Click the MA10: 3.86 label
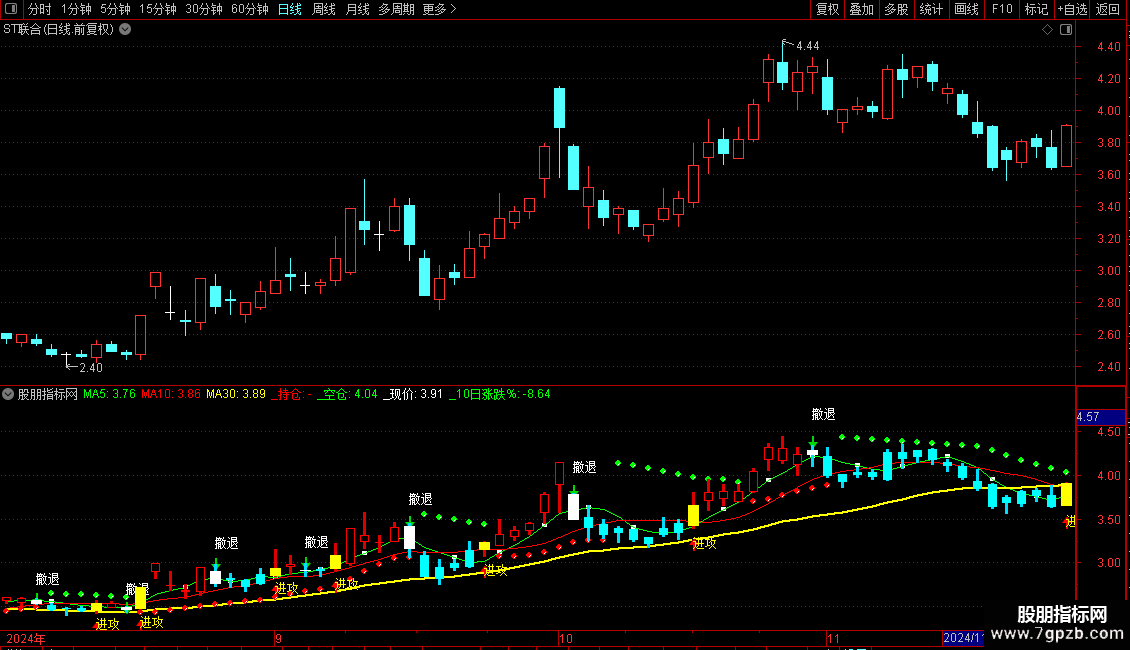Viewport: 1130px width, 650px height. (171, 394)
